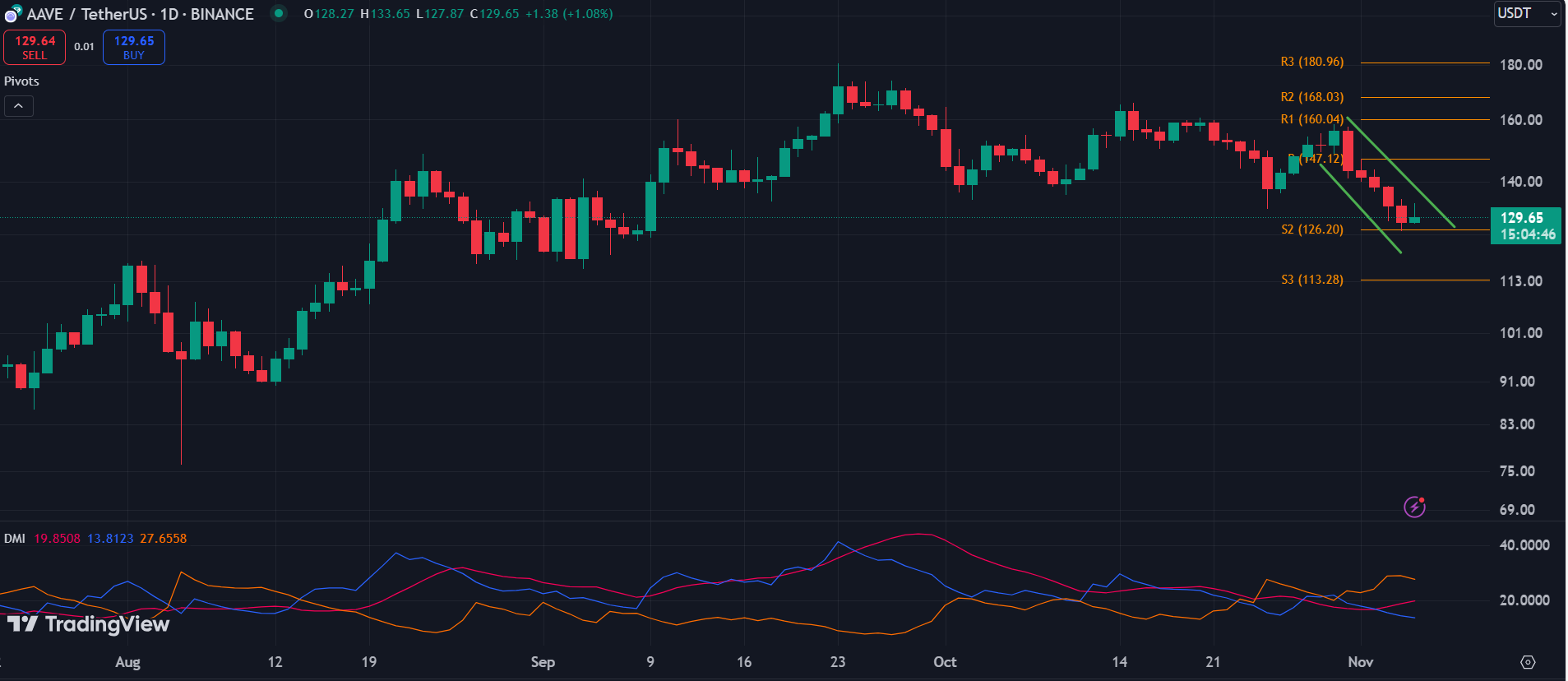Image resolution: width=1568 pixels, height=681 pixels.
Task: Click the DMI value 13.8123
Action: point(110,539)
